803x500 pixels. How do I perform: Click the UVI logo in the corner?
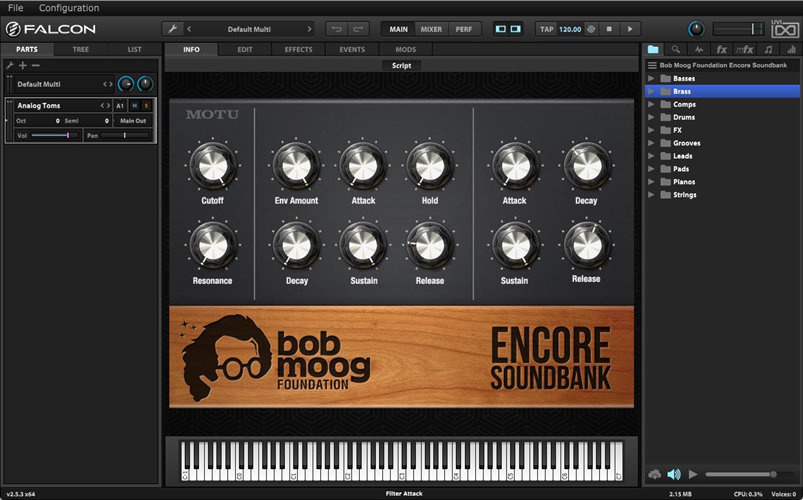click(785, 29)
